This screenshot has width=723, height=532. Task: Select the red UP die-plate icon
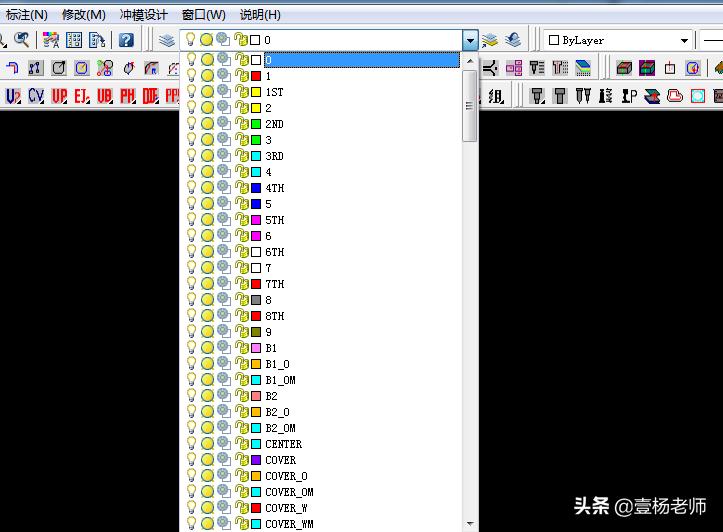coord(59,96)
